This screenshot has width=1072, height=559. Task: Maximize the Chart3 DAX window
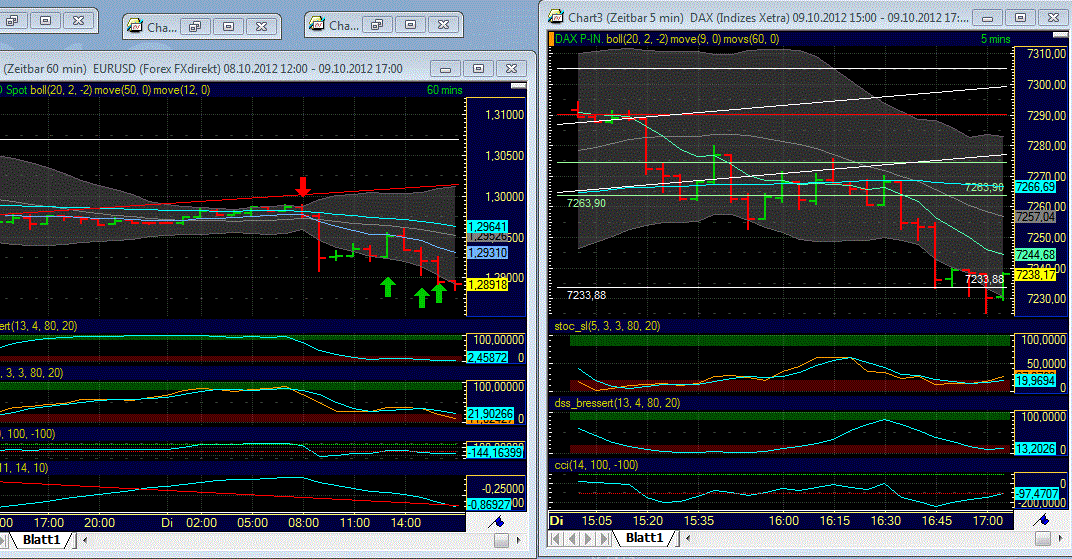(x=1021, y=17)
